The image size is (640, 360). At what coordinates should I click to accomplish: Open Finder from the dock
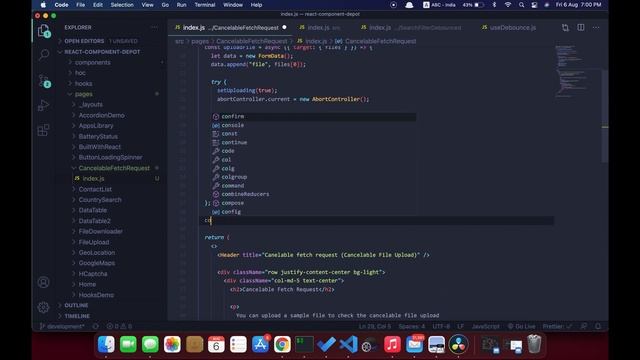pyautogui.click(x=106, y=344)
